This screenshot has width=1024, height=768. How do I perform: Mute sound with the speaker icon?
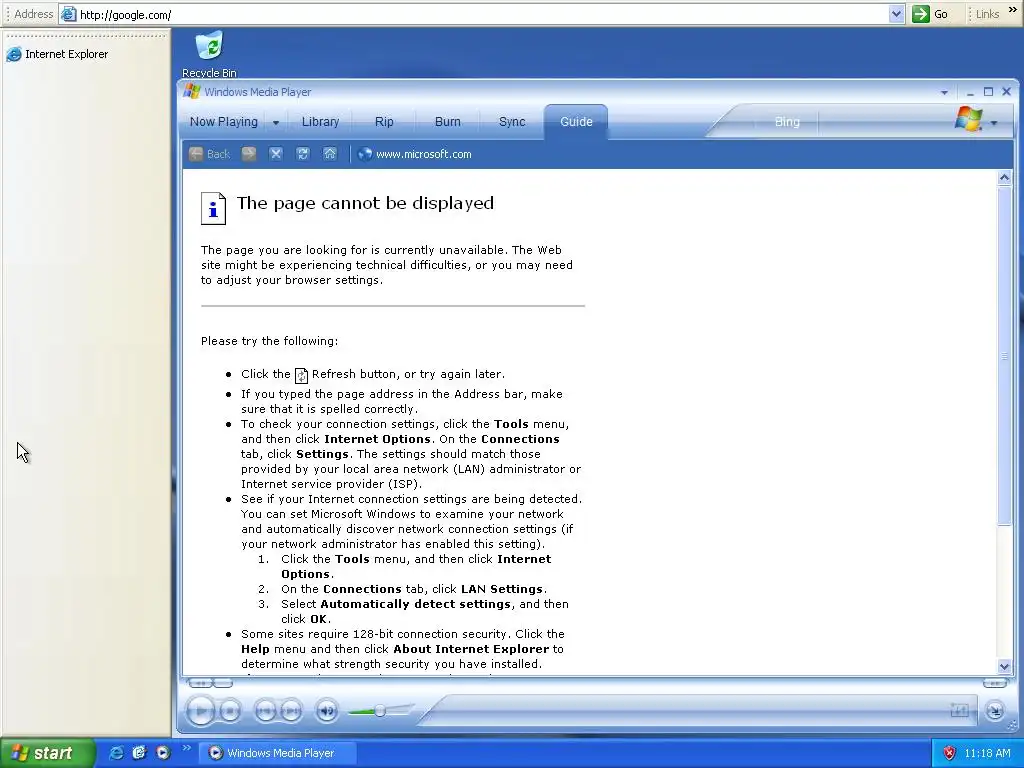pos(327,711)
